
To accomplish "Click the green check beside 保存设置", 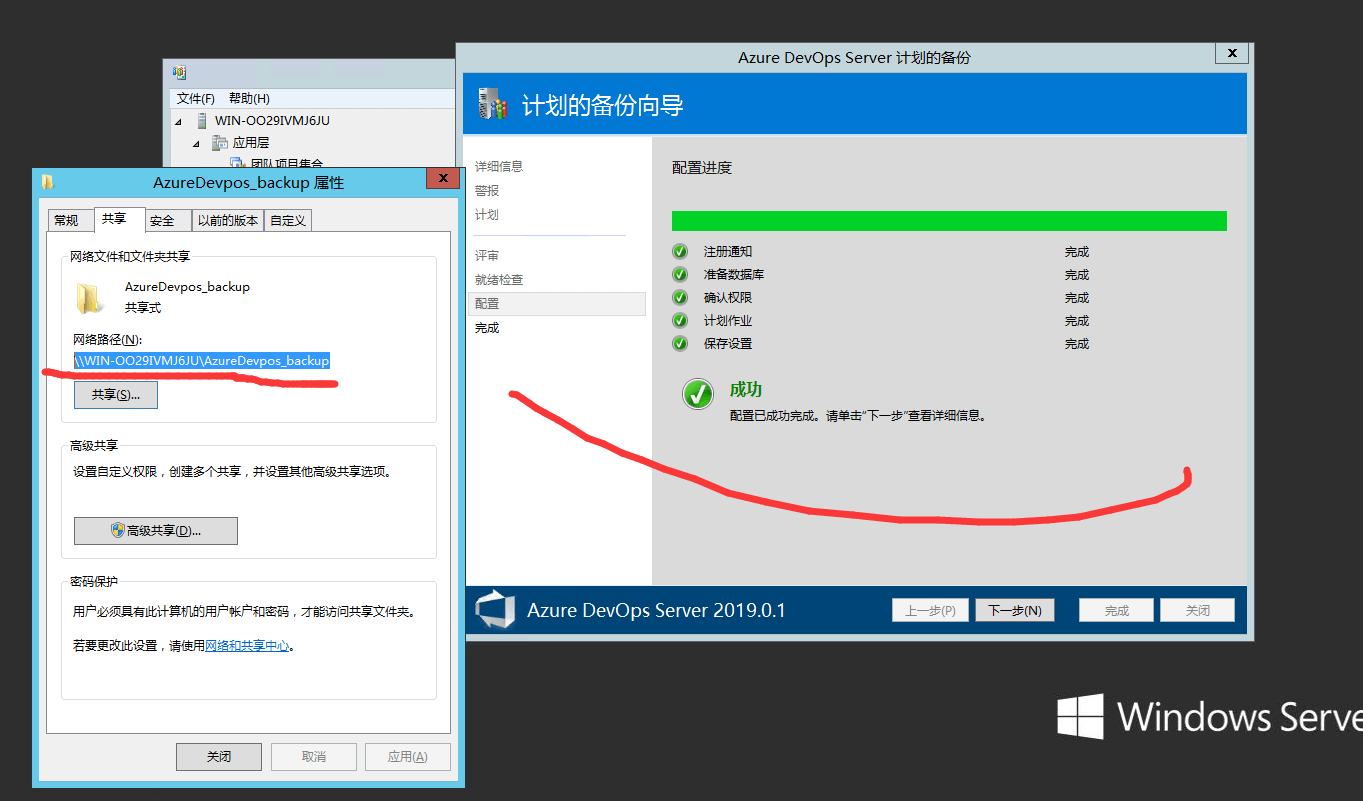I will 680,344.
